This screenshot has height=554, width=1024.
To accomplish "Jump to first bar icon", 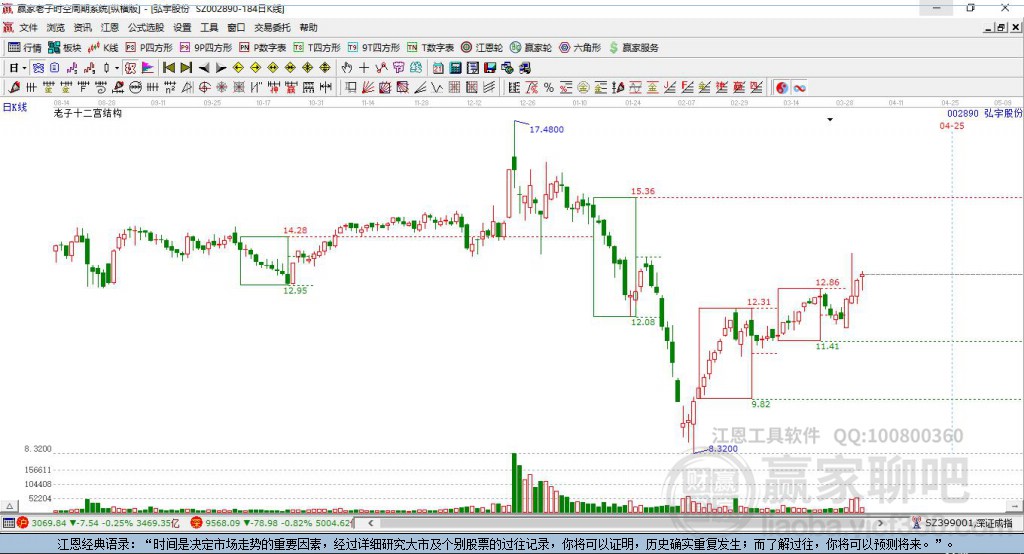I will click(x=168, y=68).
